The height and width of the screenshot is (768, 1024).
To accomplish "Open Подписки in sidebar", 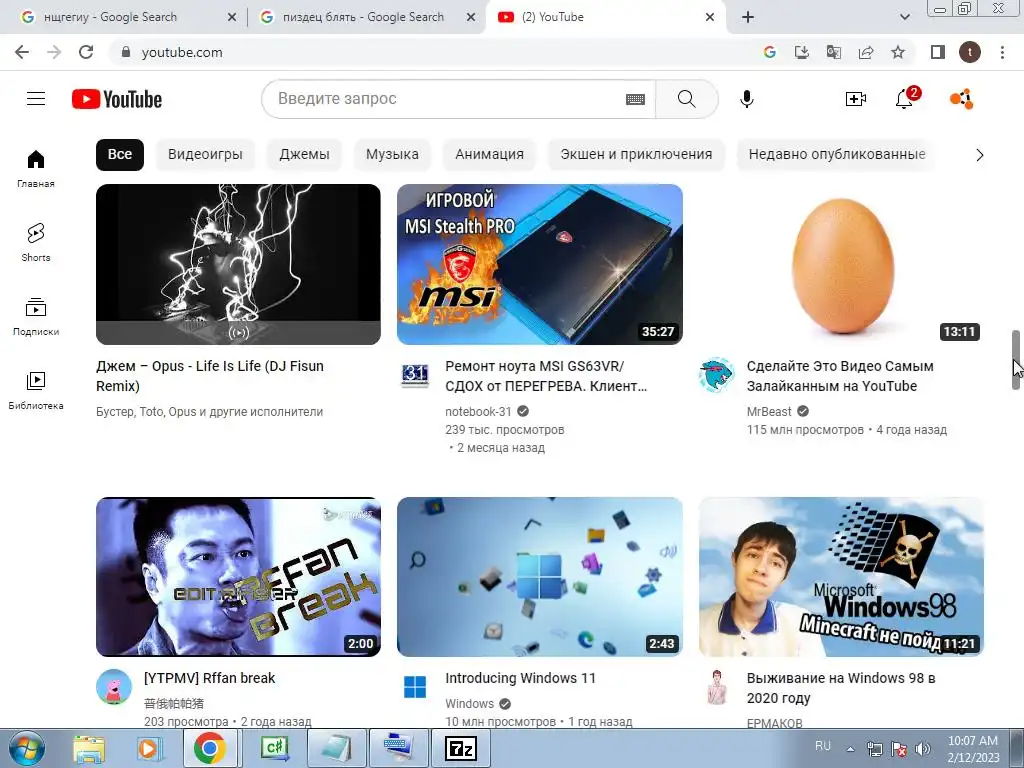I will click(x=36, y=316).
